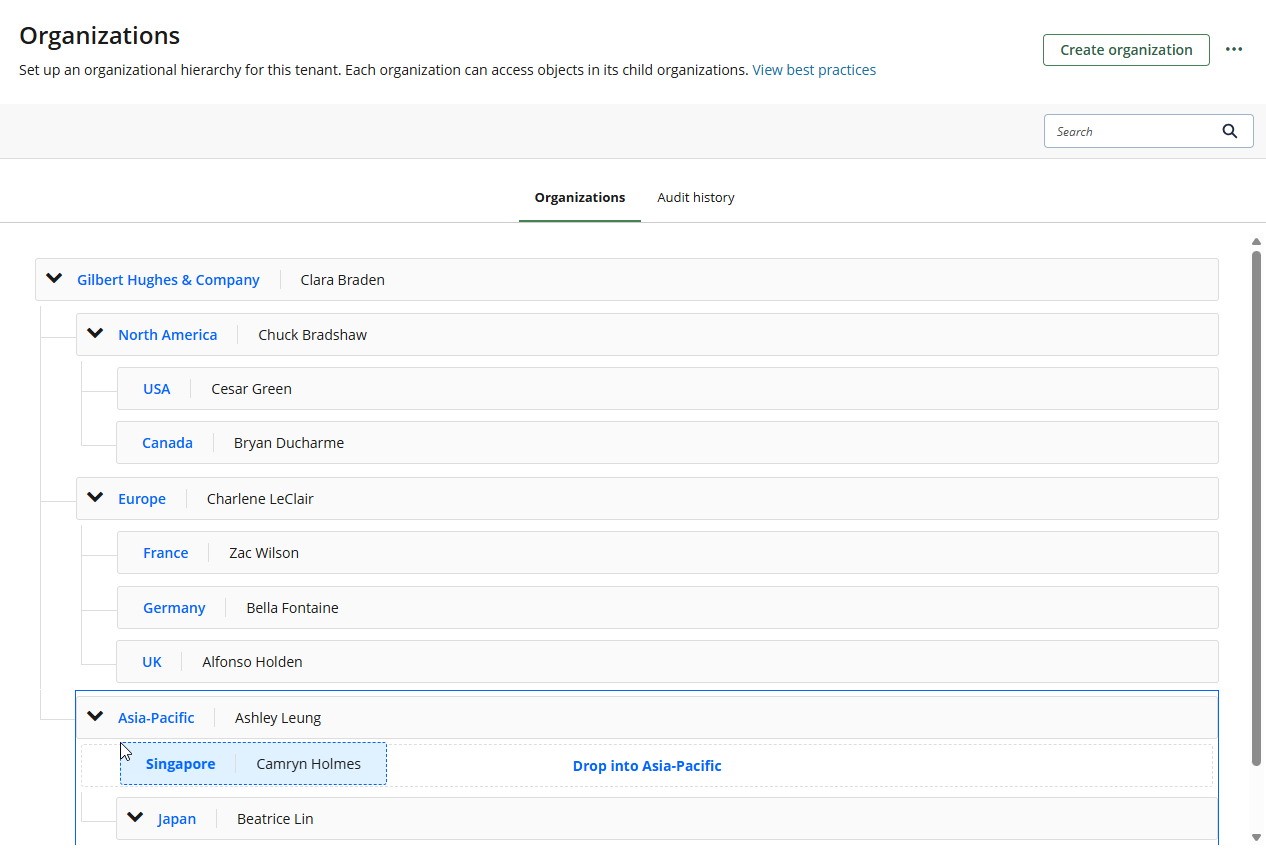The image size is (1266, 852).
Task: Collapse the Gilbert Hughes & Company node
Action: (x=55, y=279)
